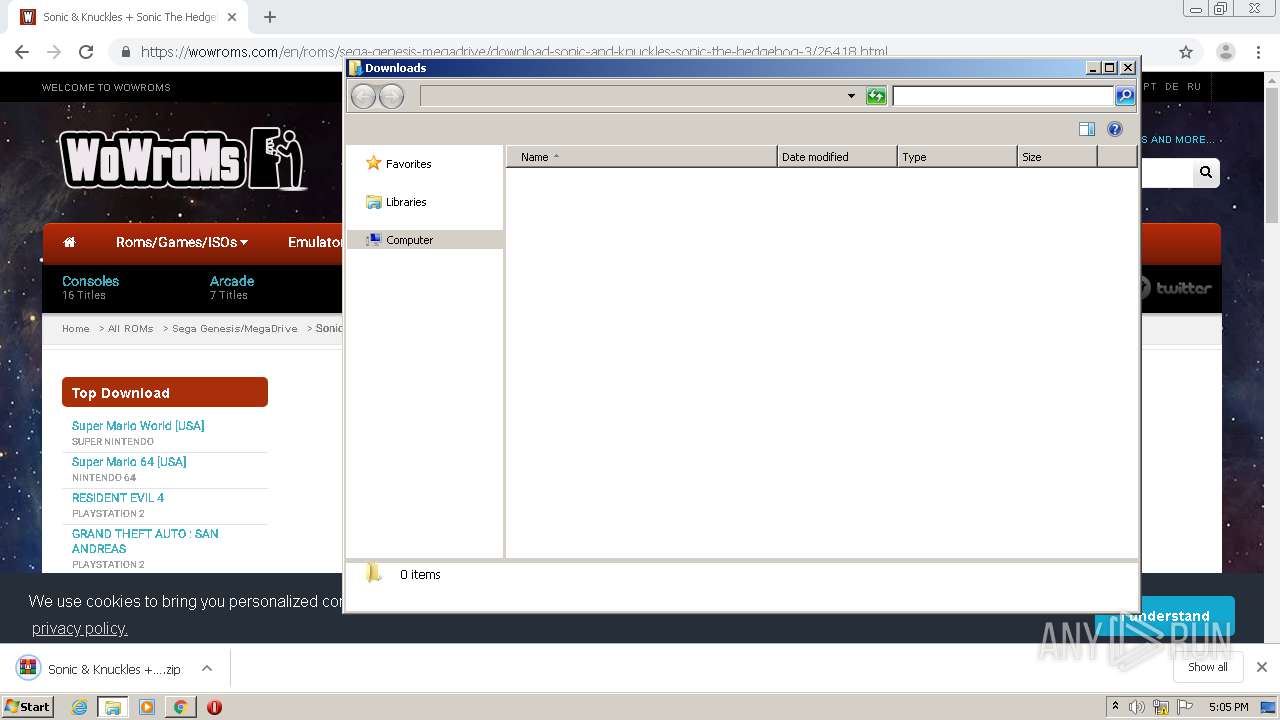This screenshot has height=720, width=1280.
Task: Bookmark this page with the star icon
Action: pyautogui.click(x=1186, y=52)
